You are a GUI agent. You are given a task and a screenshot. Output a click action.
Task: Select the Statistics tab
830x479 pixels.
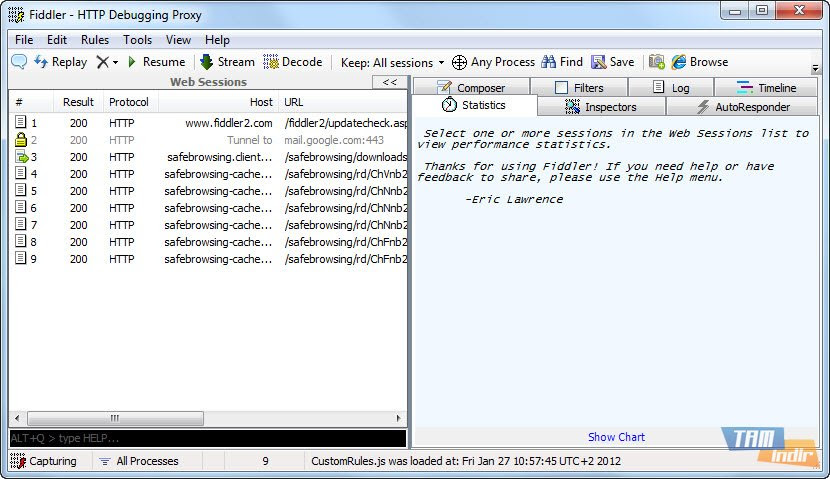pyautogui.click(x=474, y=105)
